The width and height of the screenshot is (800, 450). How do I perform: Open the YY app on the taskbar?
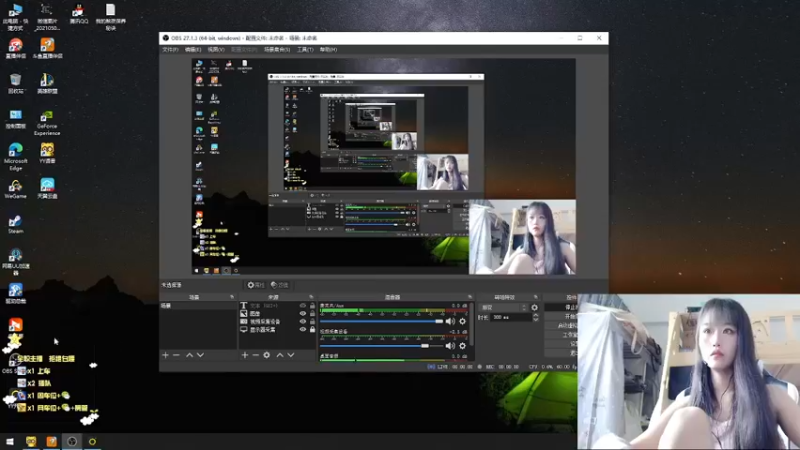[x=31, y=441]
